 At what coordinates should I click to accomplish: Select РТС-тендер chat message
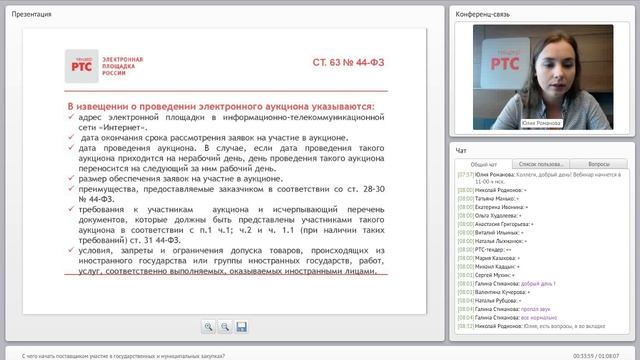(484, 249)
